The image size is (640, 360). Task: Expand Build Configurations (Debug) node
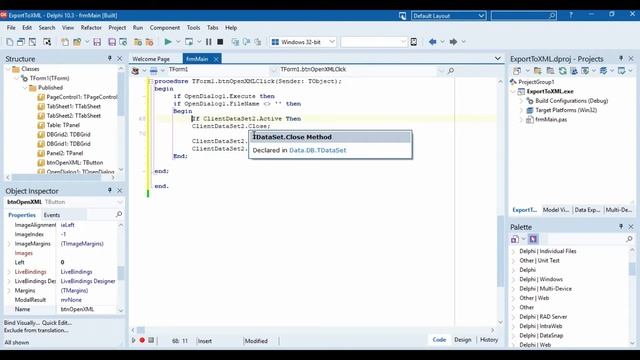521,100
